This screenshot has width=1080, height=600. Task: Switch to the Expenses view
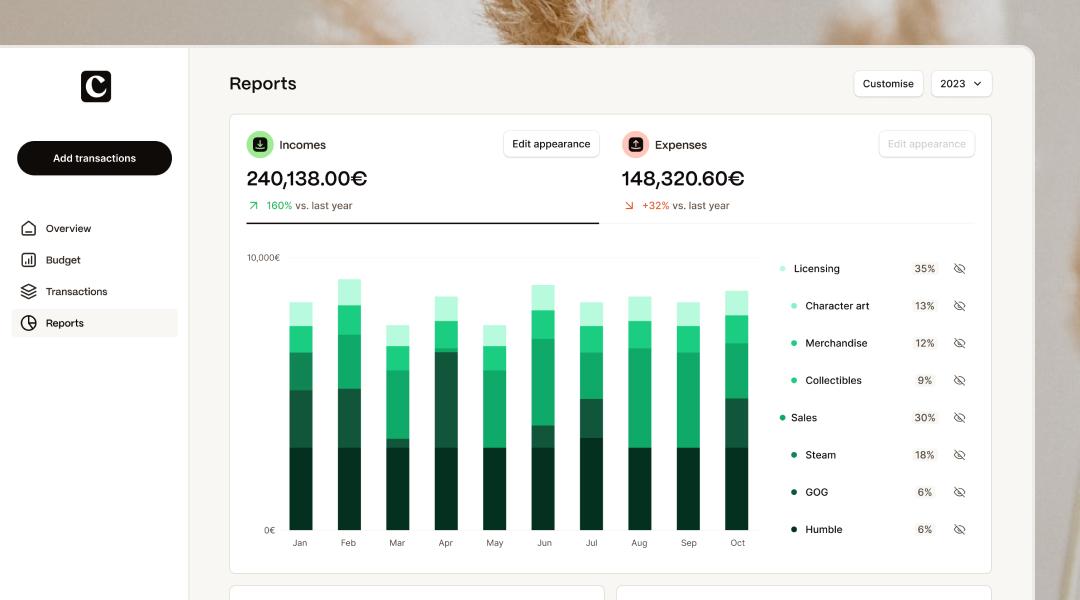(680, 144)
